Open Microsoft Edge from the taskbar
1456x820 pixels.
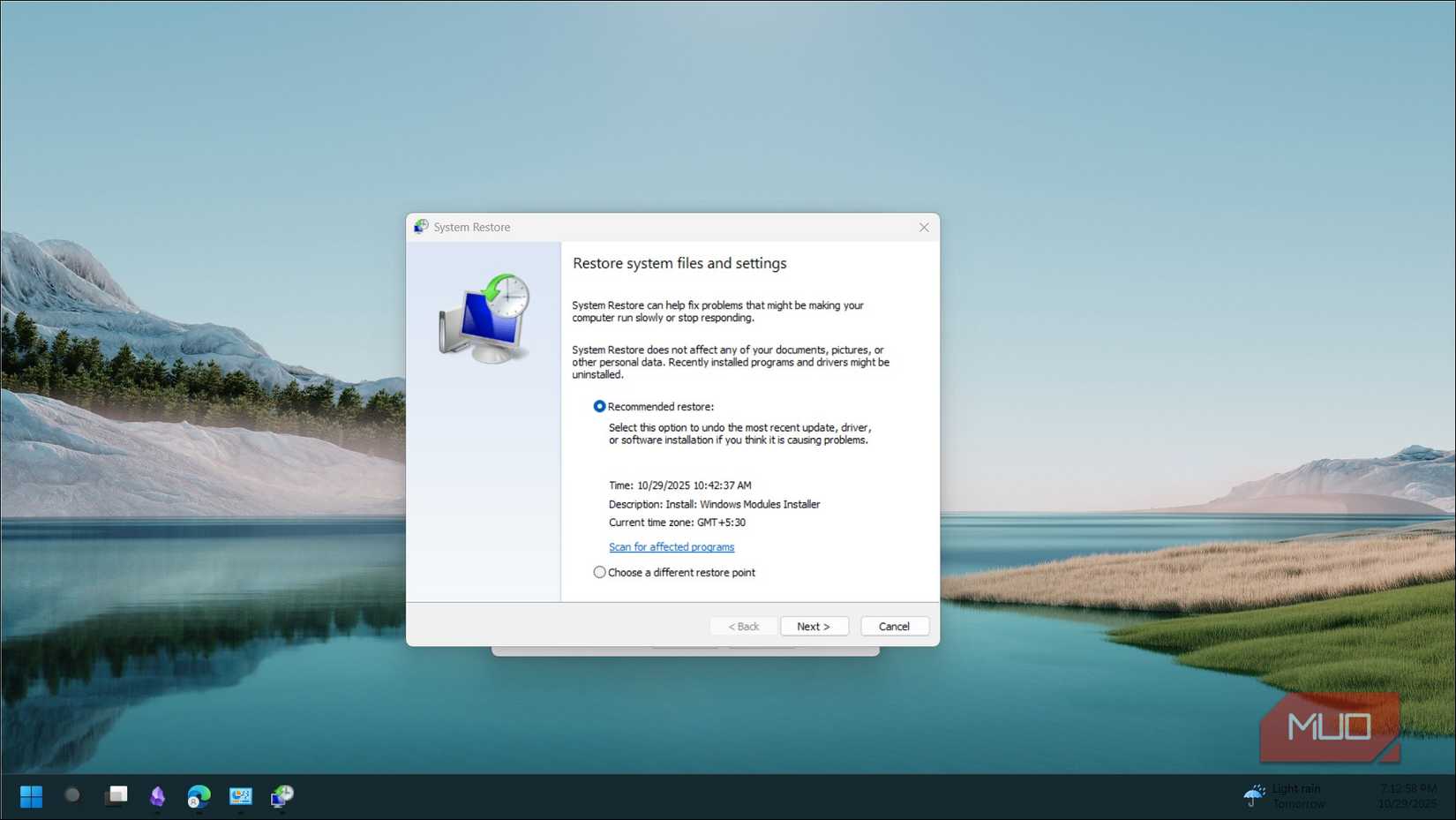coord(198,796)
